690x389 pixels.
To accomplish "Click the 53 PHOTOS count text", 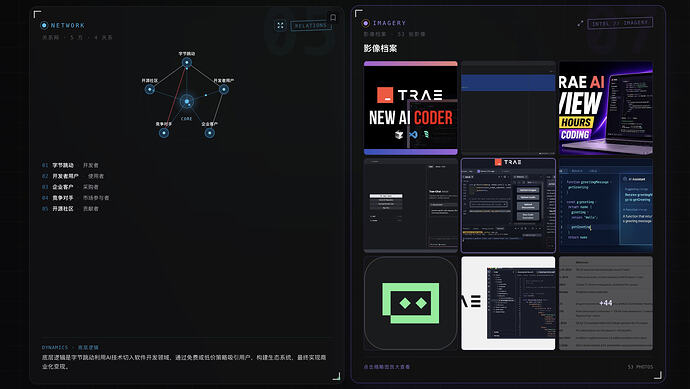I will point(640,367).
